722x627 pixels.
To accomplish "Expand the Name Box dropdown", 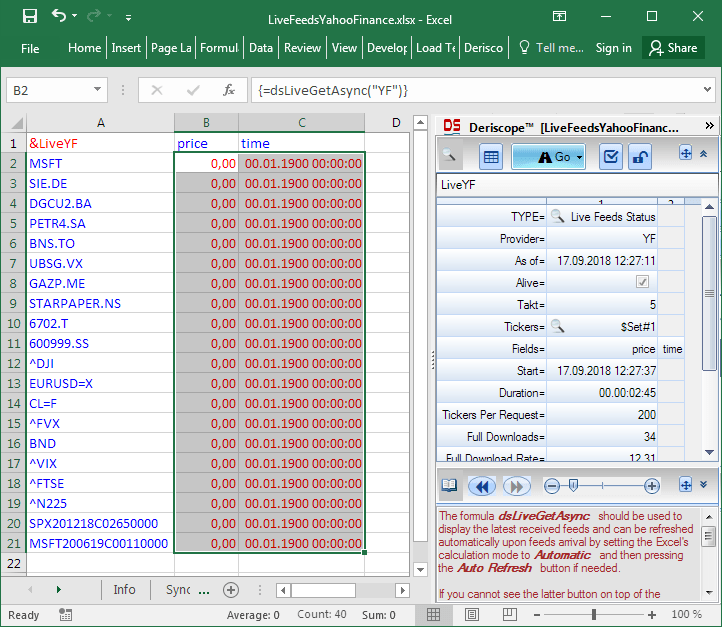I will [x=97, y=89].
